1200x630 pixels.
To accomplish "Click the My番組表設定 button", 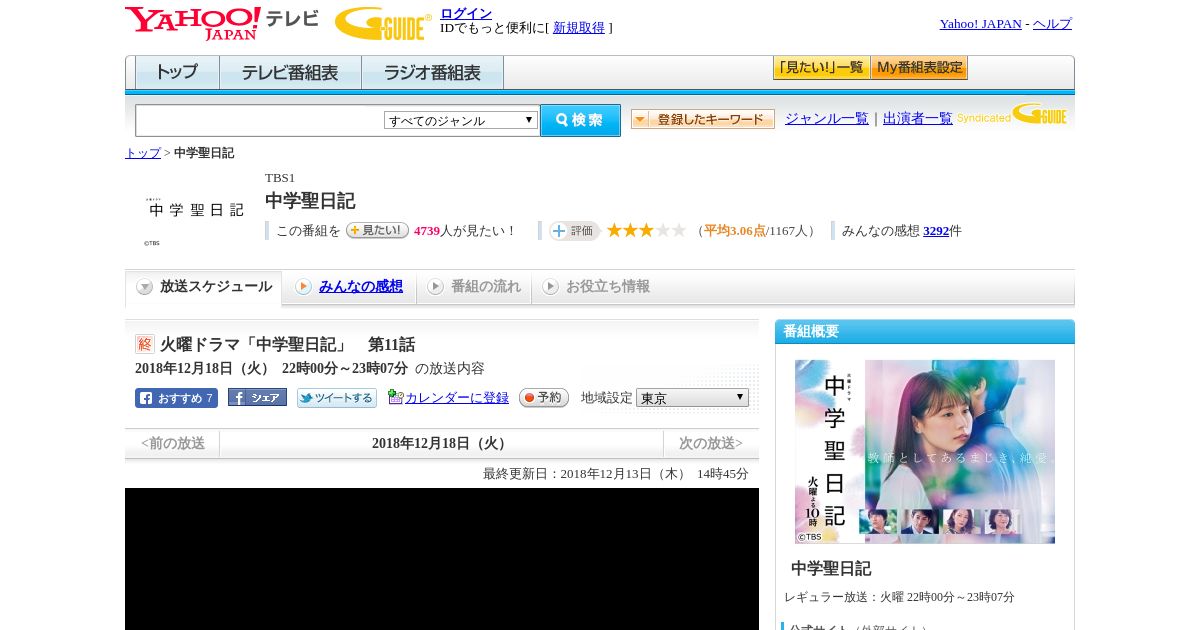I will pos(919,68).
